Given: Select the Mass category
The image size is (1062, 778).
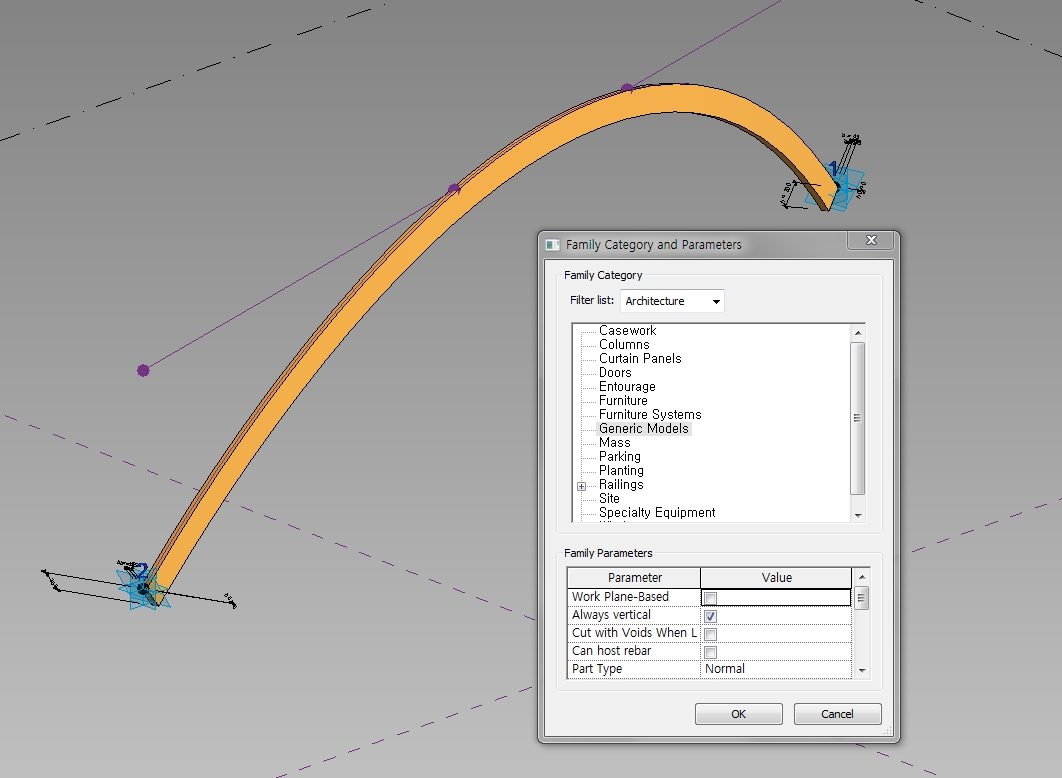Looking at the screenshot, I should click(x=614, y=442).
